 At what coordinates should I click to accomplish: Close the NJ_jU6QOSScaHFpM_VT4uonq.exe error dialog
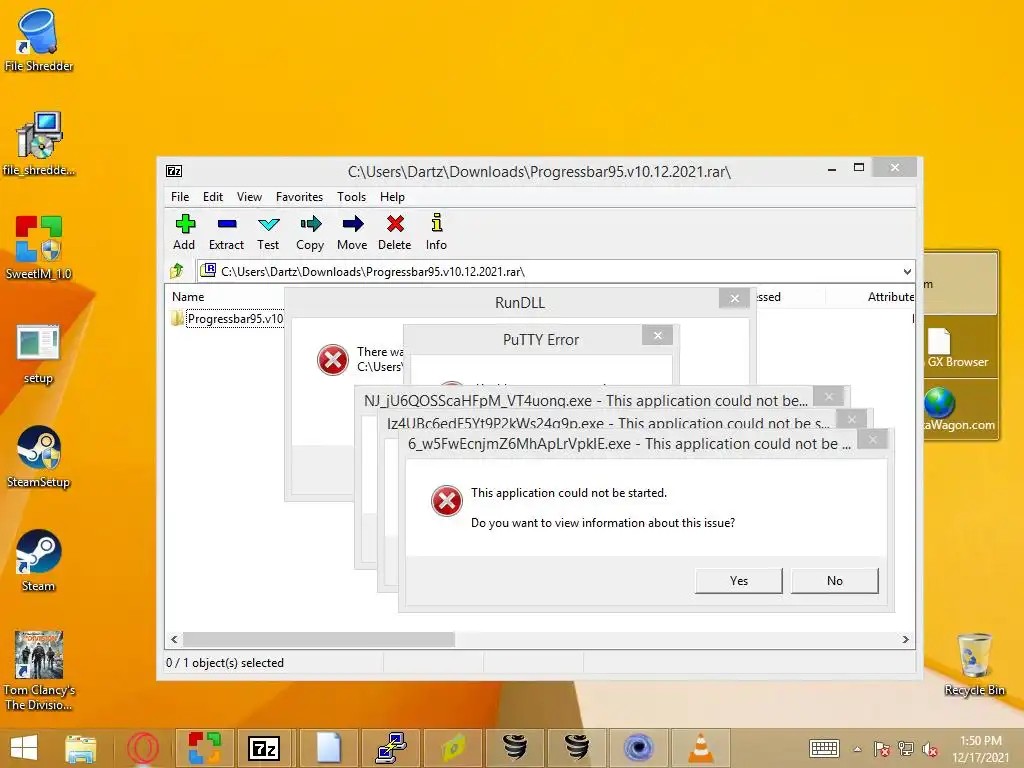pyautogui.click(x=829, y=396)
